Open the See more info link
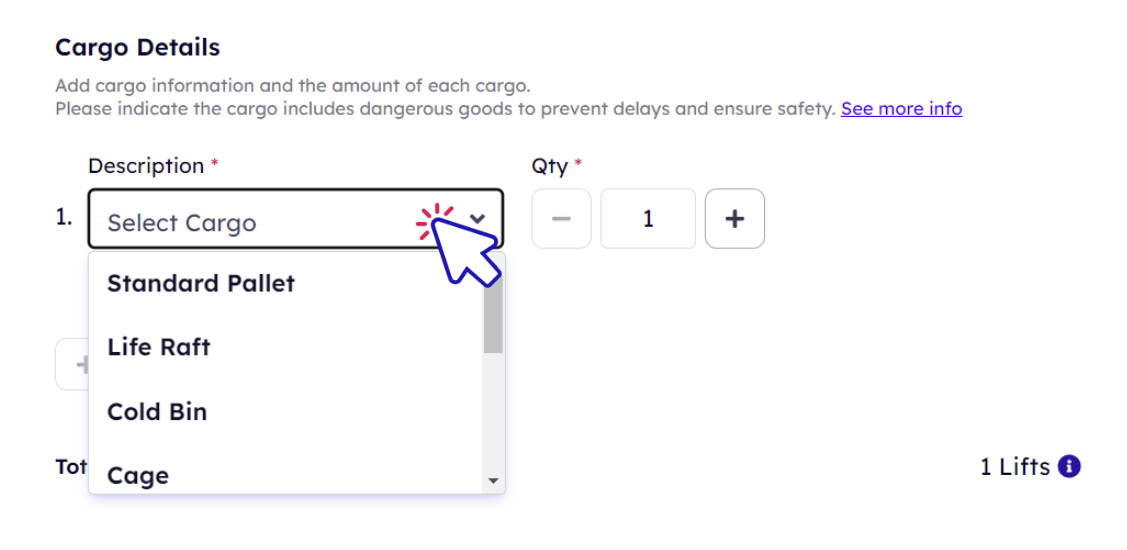This screenshot has height=550, width=1127. pos(901,109)
